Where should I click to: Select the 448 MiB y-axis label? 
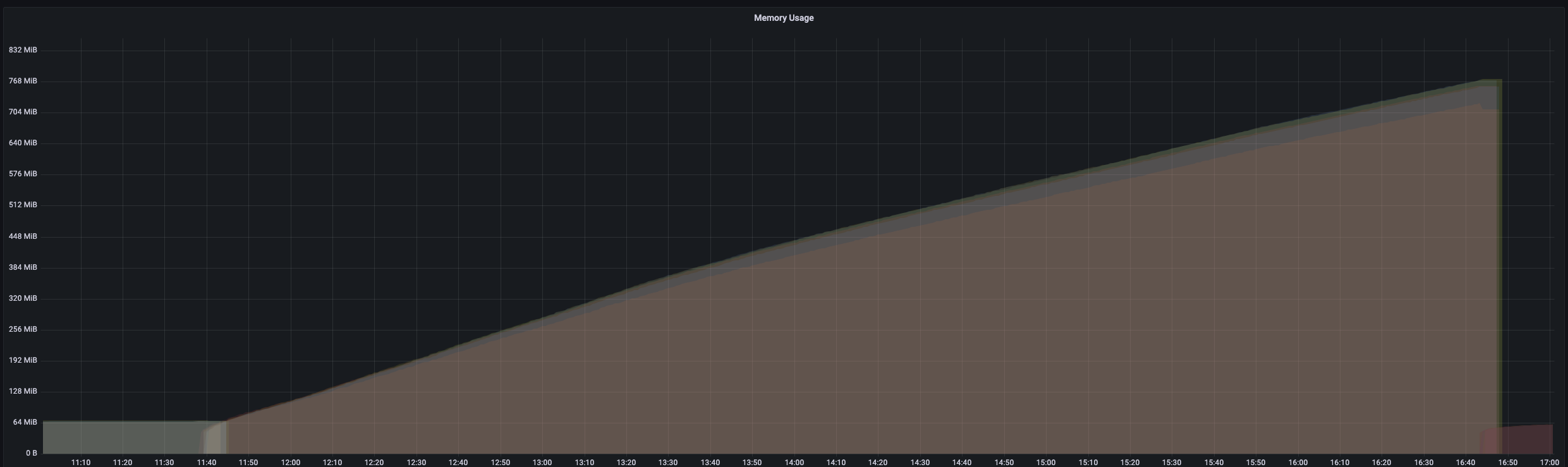click(x=23, y=236)
